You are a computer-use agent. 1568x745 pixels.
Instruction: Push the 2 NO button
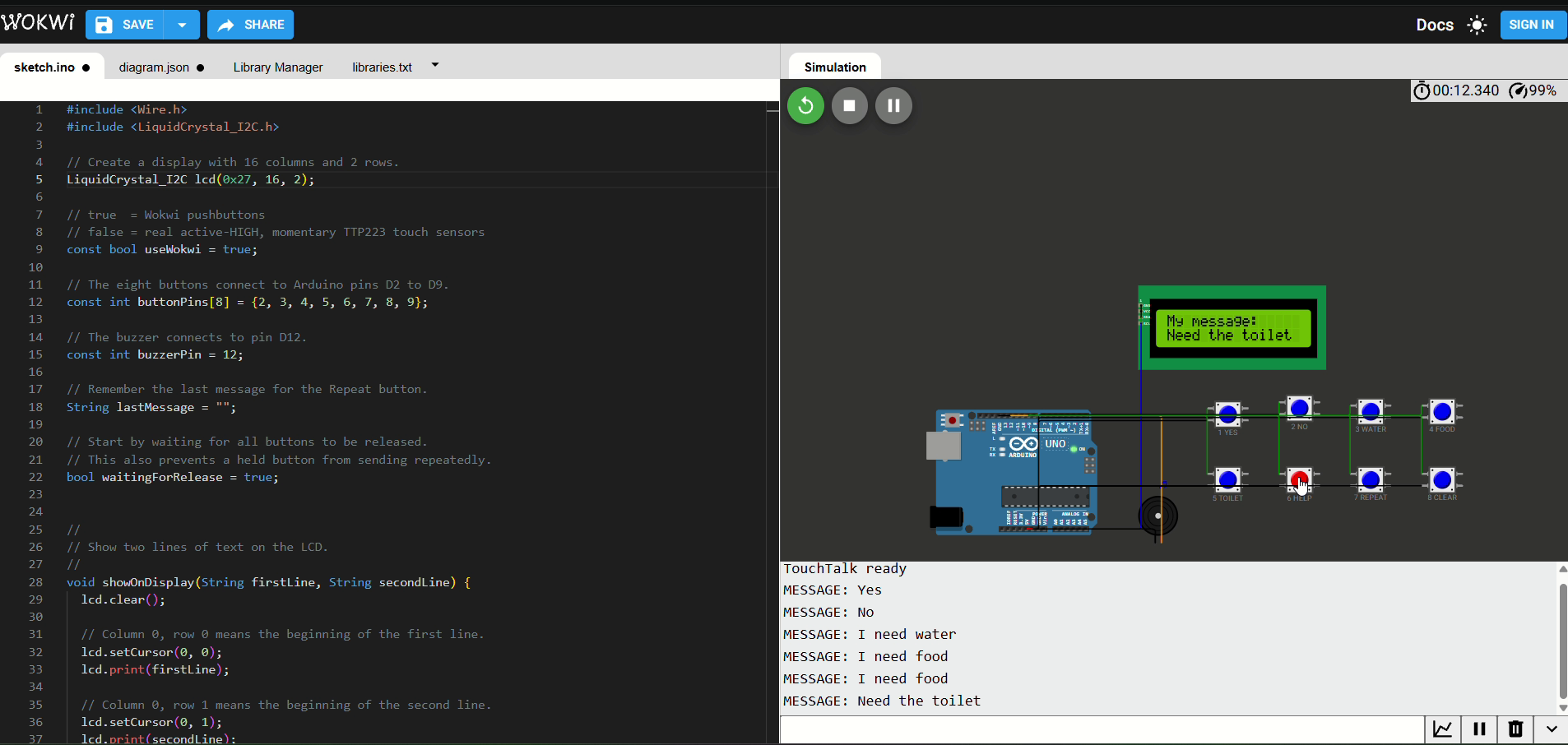[1299, 407]
